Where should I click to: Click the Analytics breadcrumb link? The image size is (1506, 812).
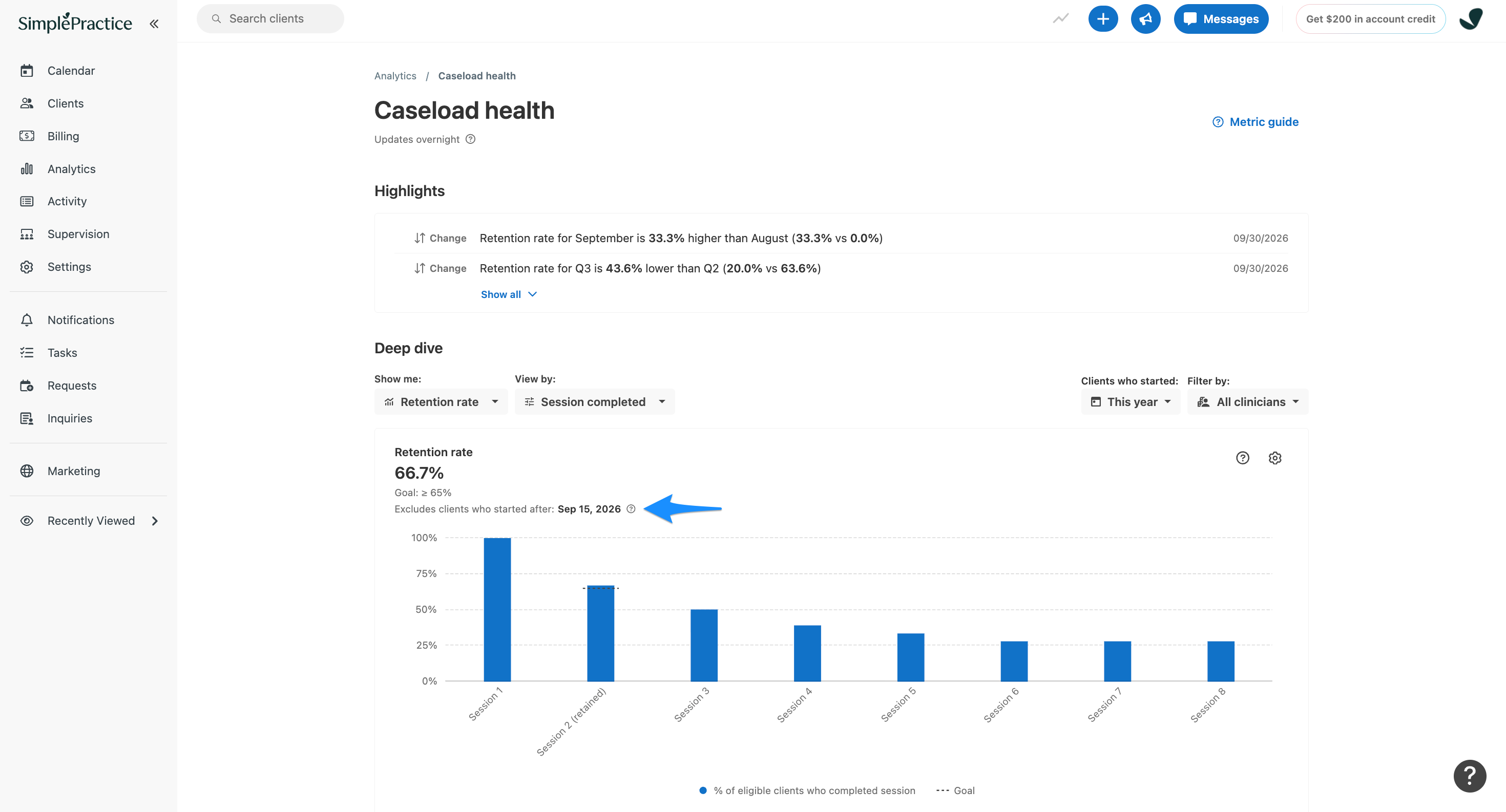[x=395, y=76]
